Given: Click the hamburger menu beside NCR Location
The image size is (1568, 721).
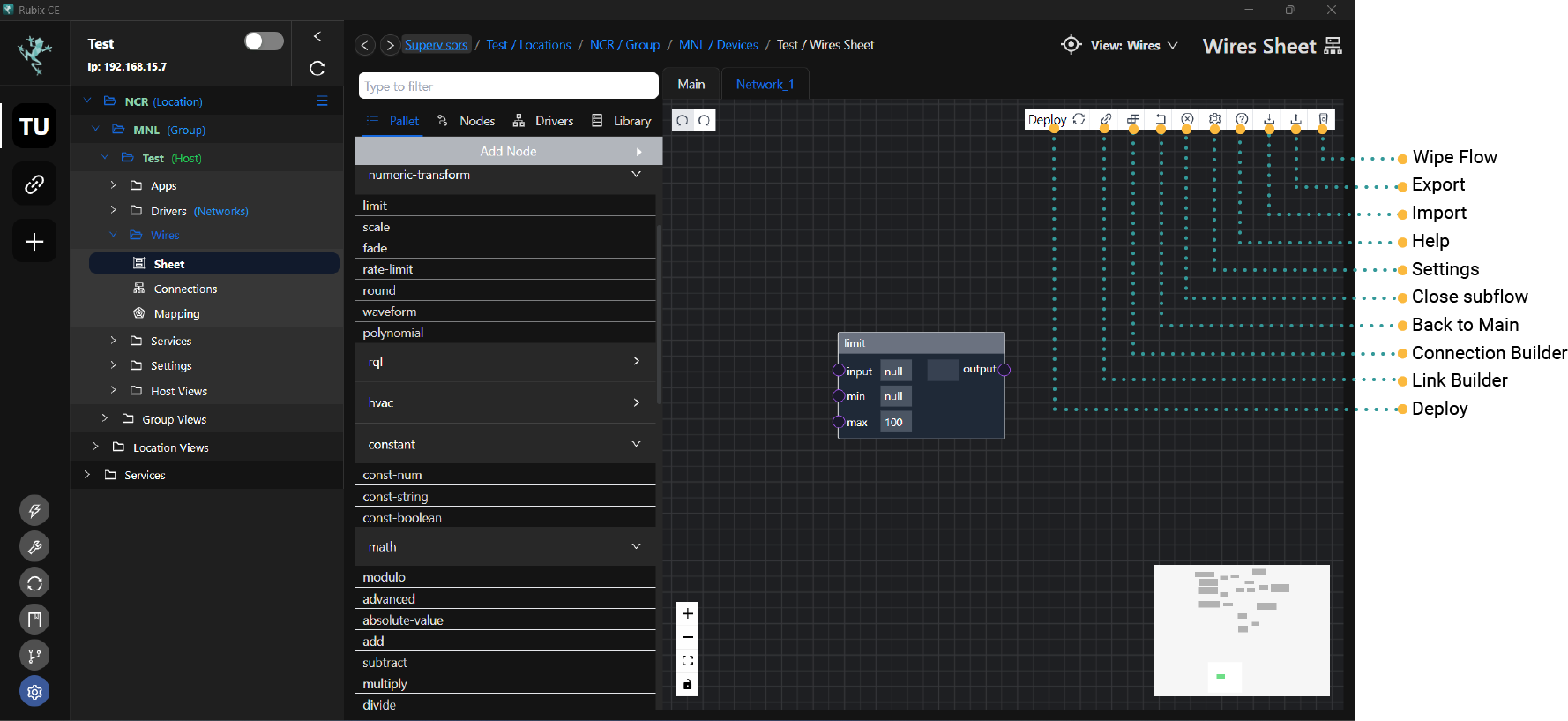Looking at the screenshot, I should point(322,101).
